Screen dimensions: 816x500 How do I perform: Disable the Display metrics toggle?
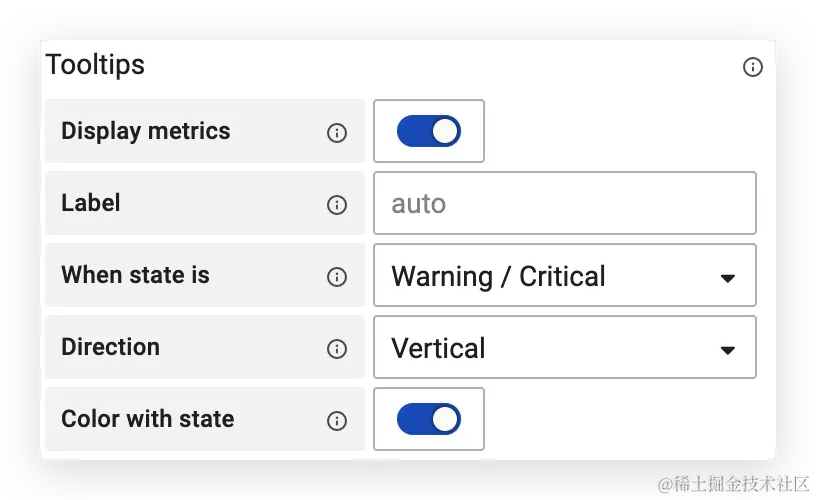tap(429, 131)
